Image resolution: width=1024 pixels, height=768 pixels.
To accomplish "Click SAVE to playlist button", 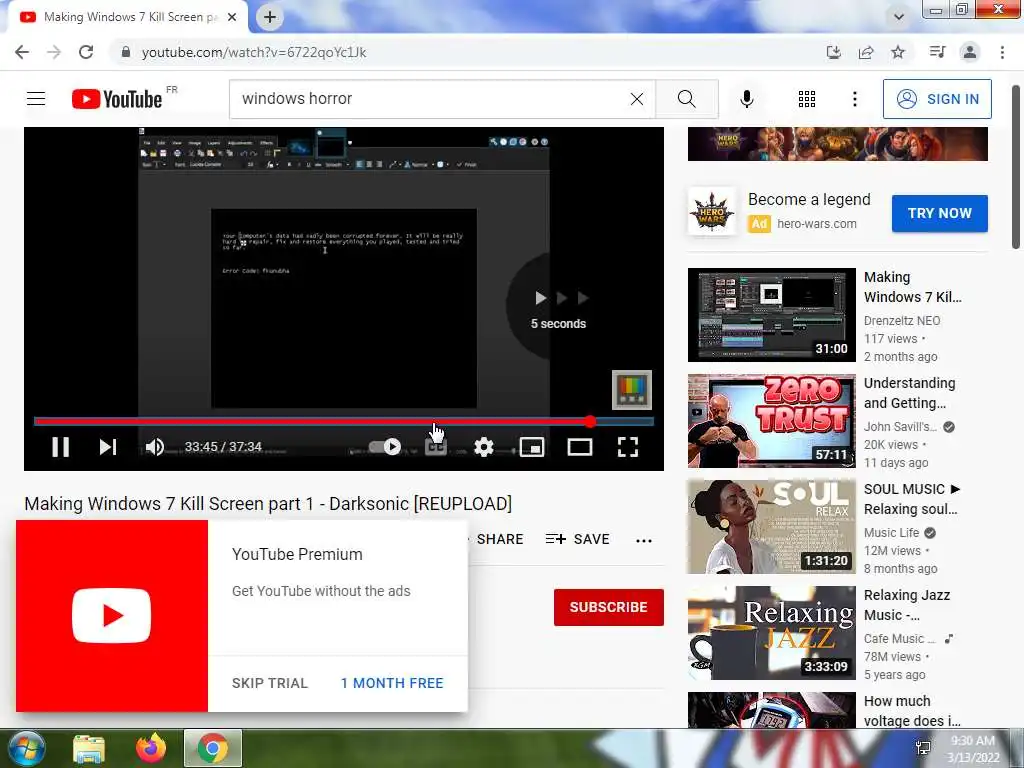I will 577,539.
